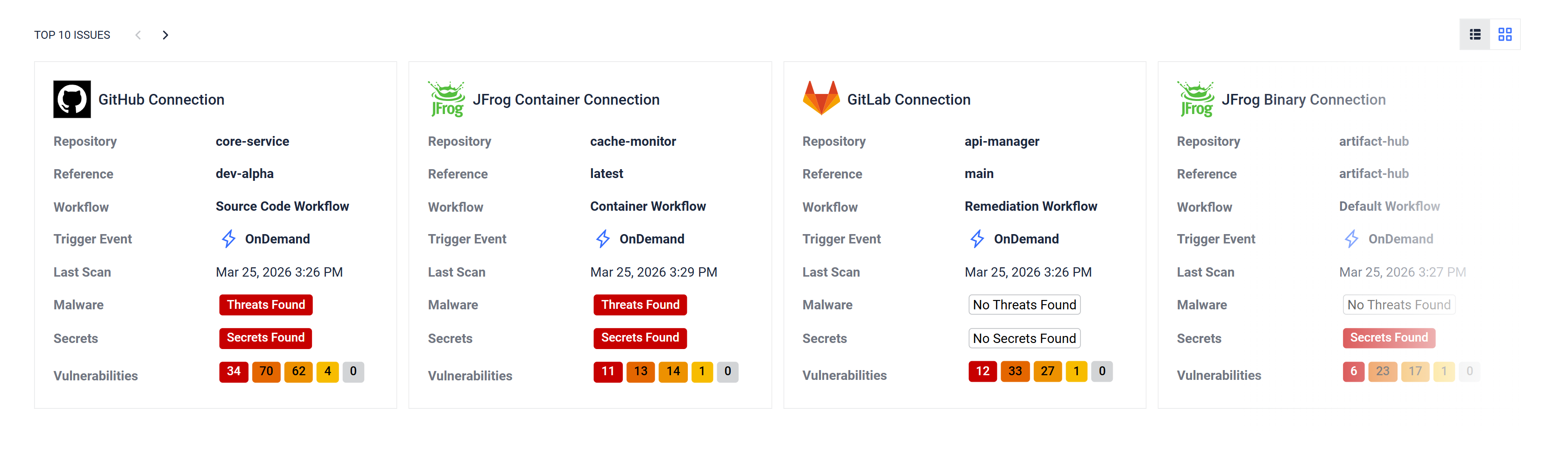Click Secrets Found badge on JFrog Container card
Viewport: 1568px width, 471px height.
(x=640, y=337)
